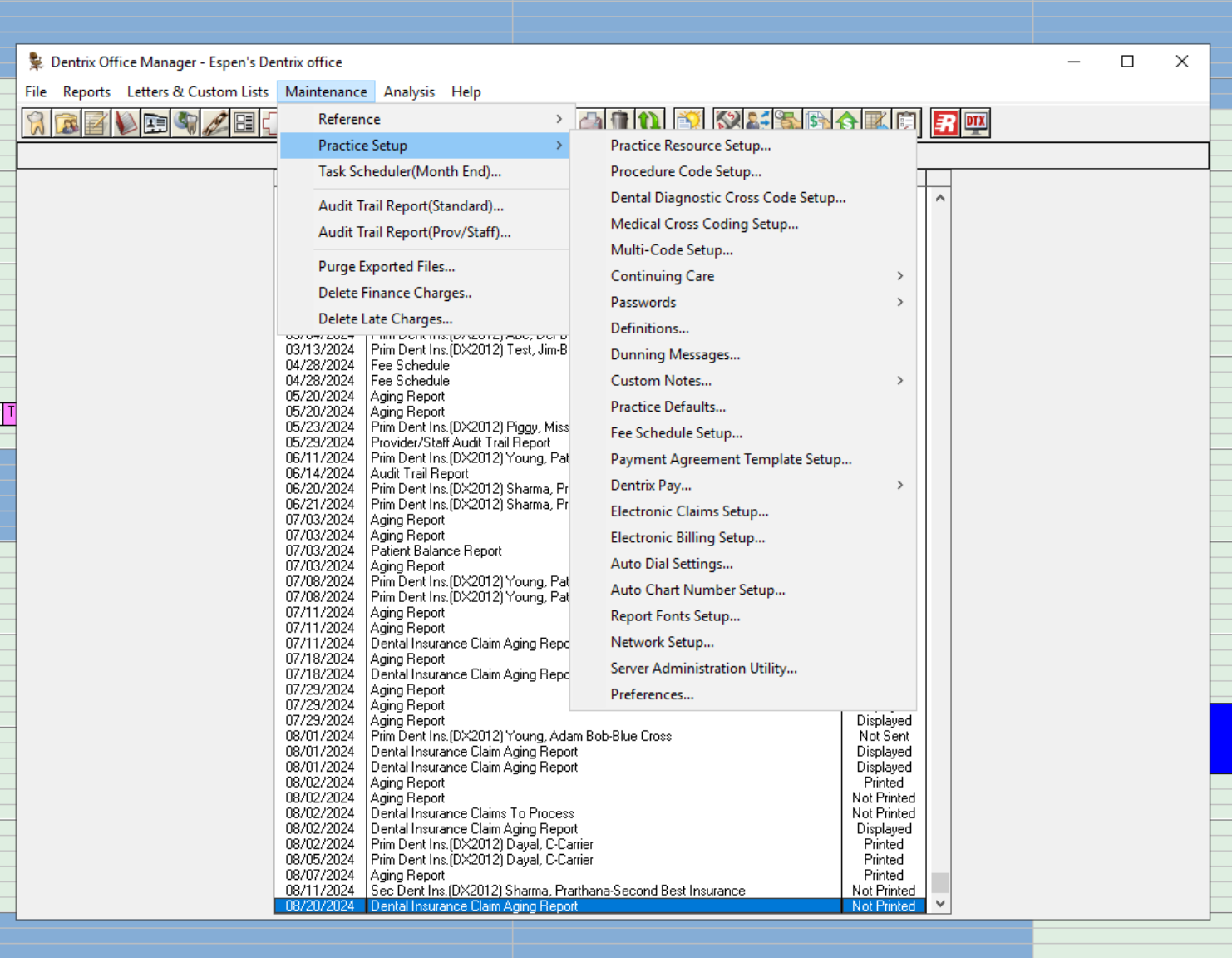Image resolution: width=1232 pixels, height=958 pixels.
Task: Expand the Continuing Care submenu
Action: (743, 276)
